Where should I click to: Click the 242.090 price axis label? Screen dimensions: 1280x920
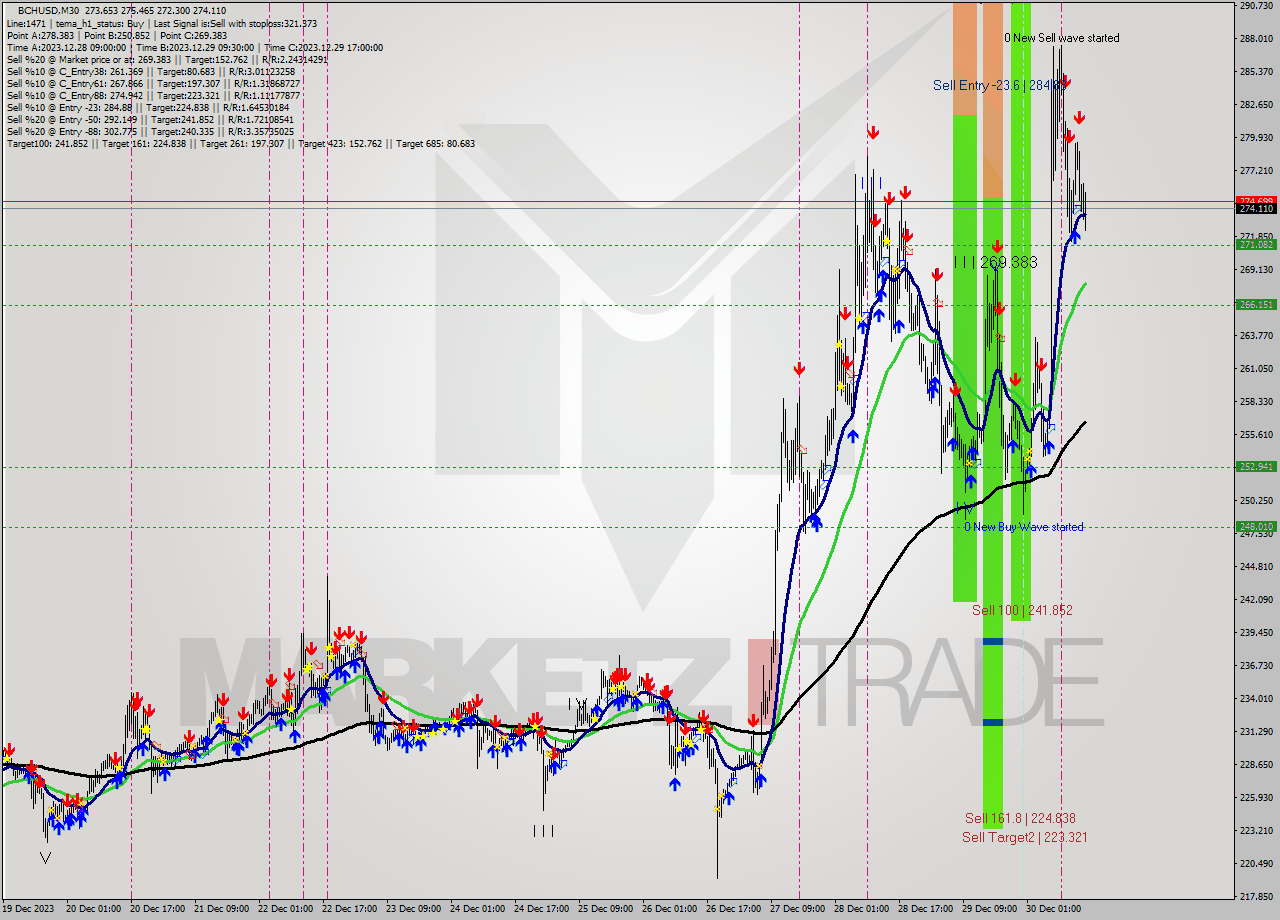coord(1256,600)
